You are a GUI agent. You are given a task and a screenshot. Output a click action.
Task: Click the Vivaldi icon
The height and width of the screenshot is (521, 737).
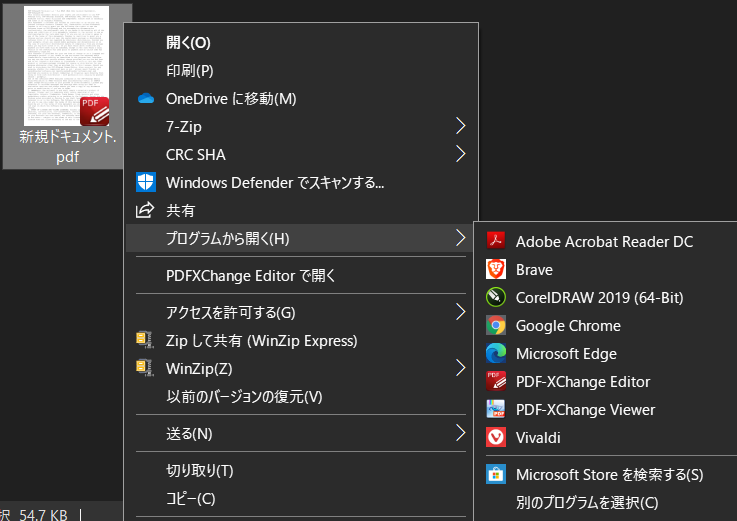coord(495,437)
